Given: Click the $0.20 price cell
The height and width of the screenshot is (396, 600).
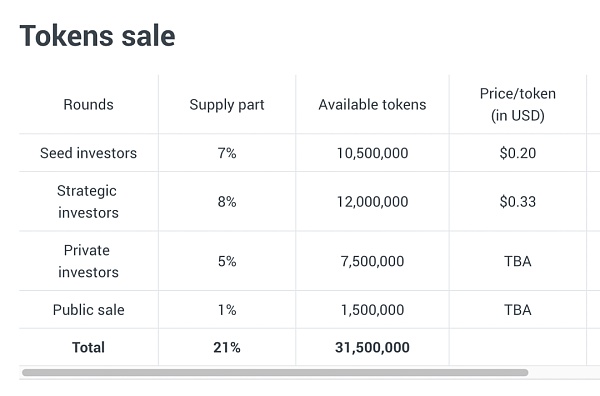Looking at the screenshot, I should (518, 153).
